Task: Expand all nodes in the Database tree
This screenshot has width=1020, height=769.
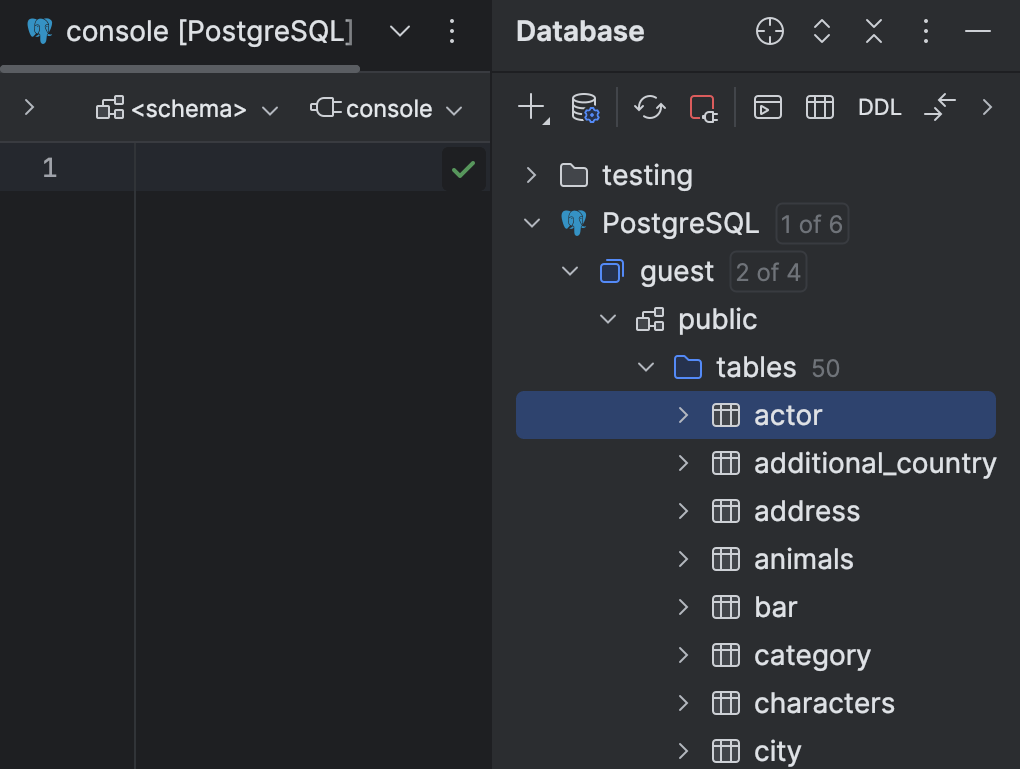Action: point(821,31)
